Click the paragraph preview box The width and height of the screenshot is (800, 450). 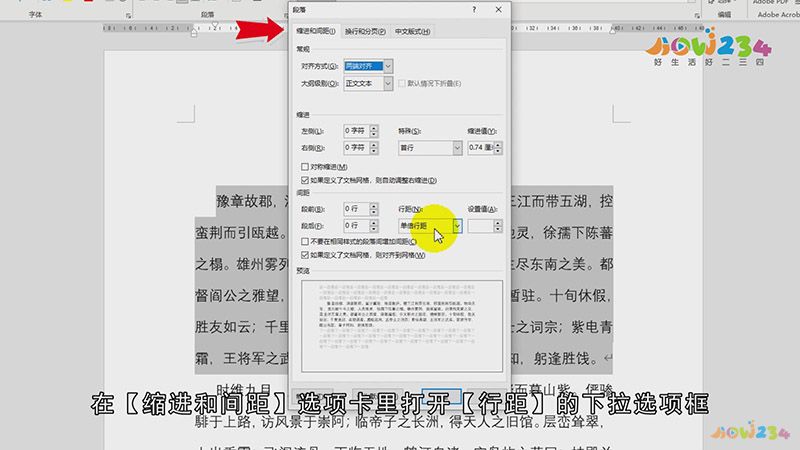(x=402, y=326)
